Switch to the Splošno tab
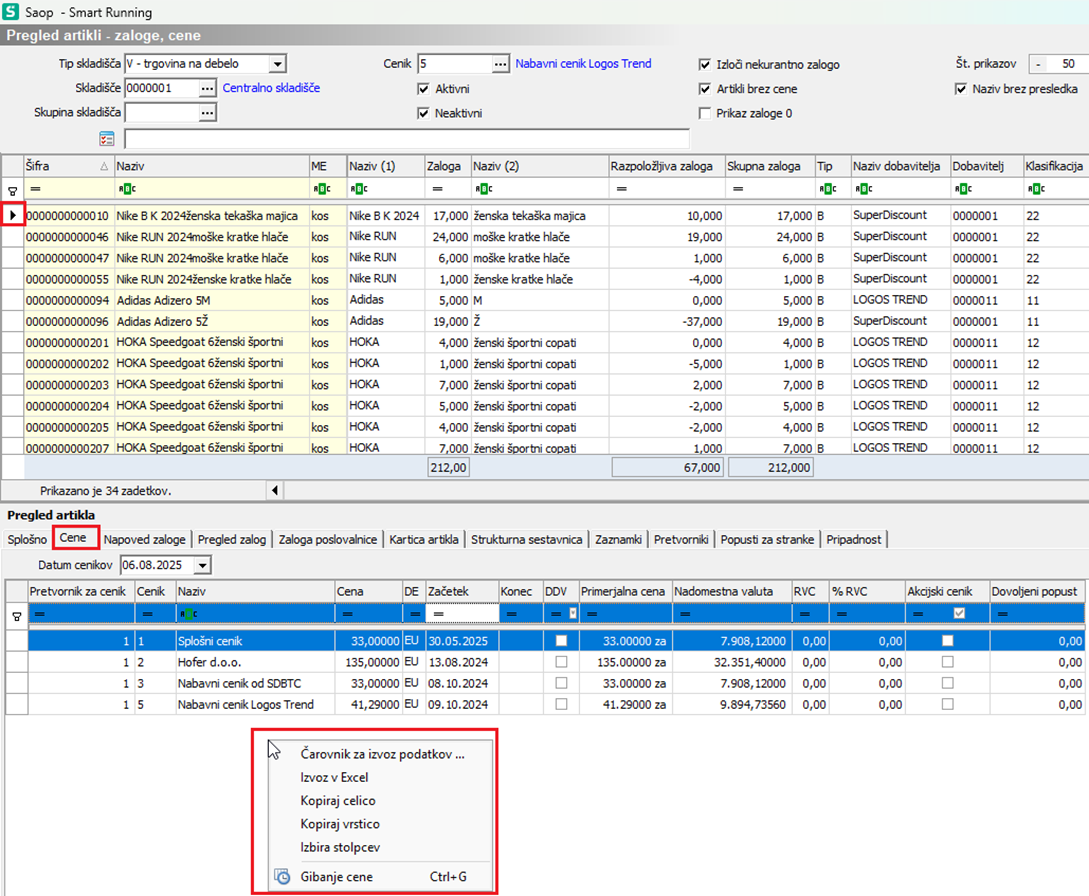1089x896 pixels. click(27, 540)
